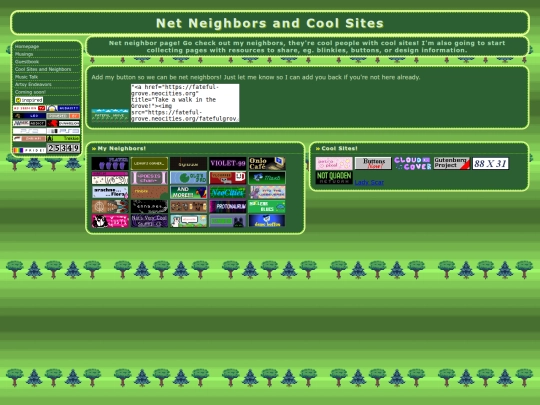The image size is (540, 405).
Task: Open the Homepage link in the sidebar
Action: coord(27,46)
